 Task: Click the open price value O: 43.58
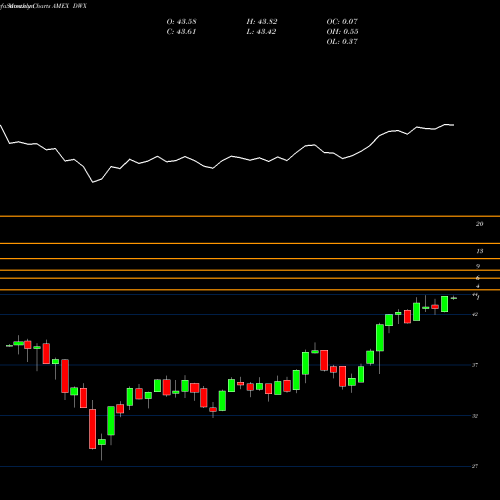click(x=181, y=22)
